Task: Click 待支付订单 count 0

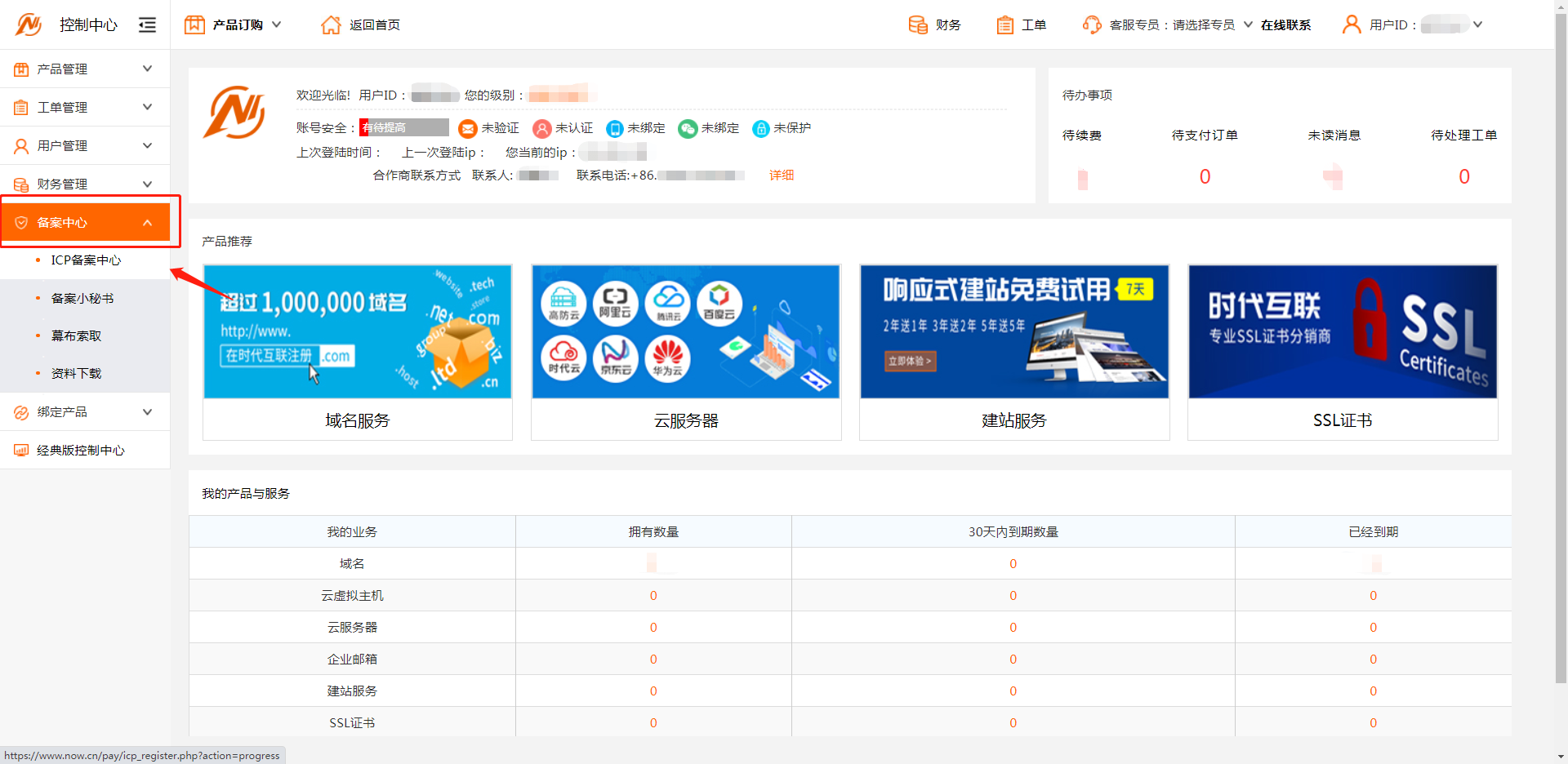Action: coord(1205,177)
